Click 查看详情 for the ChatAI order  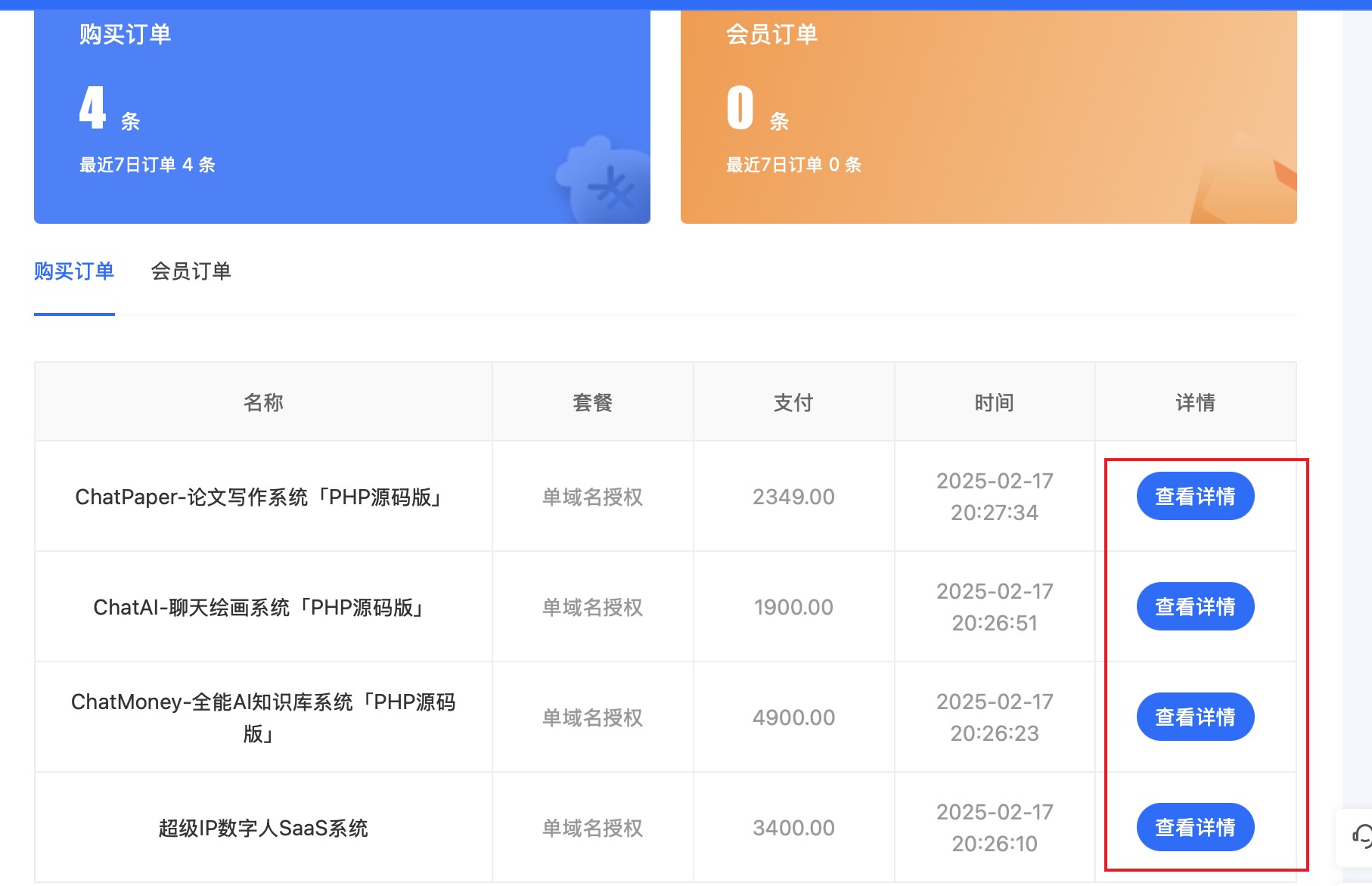pos(1195,606)
